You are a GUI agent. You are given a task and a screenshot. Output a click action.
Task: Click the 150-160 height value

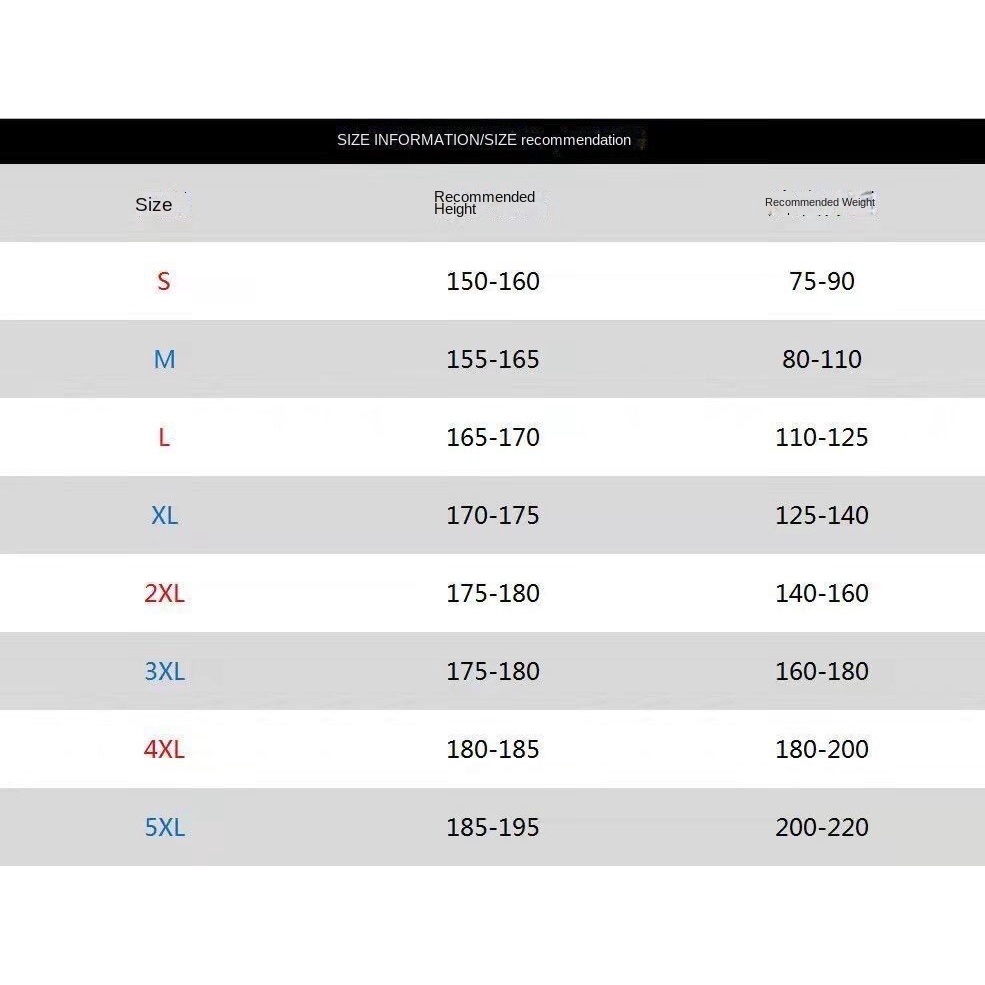coord(493,281)
